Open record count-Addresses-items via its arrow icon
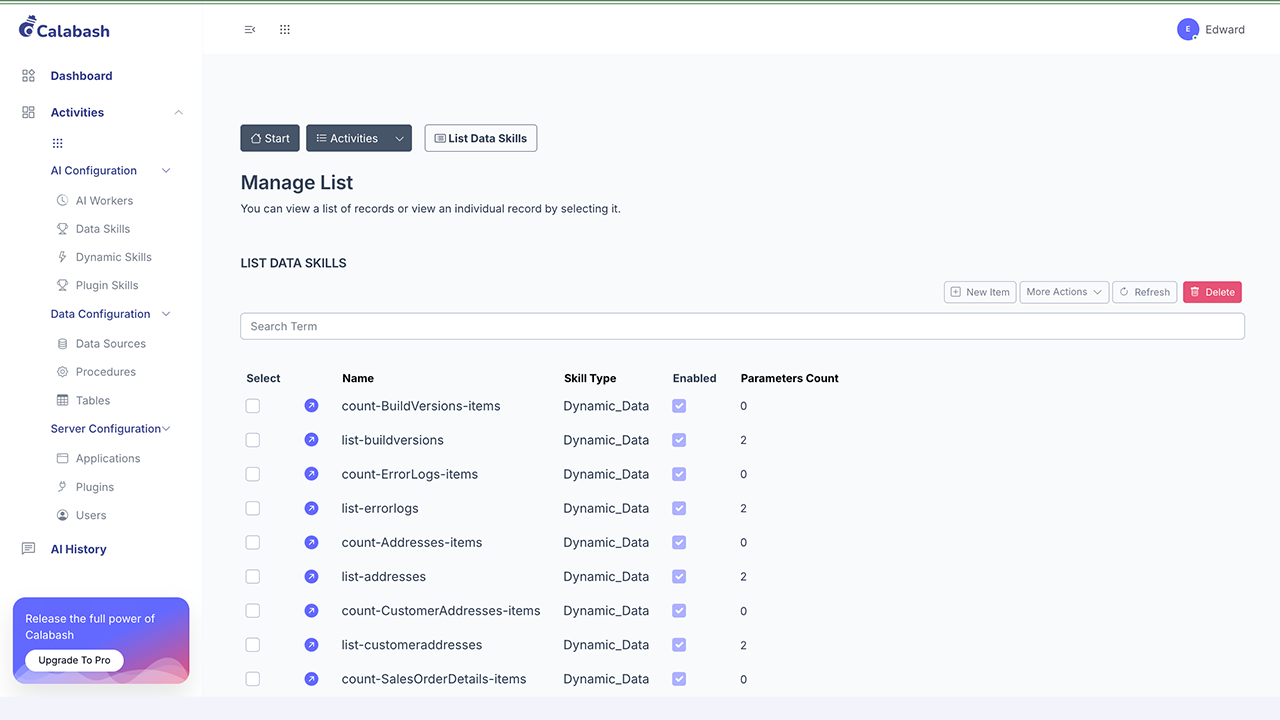The image size is (1280, 720). click(x=311, y=542)
